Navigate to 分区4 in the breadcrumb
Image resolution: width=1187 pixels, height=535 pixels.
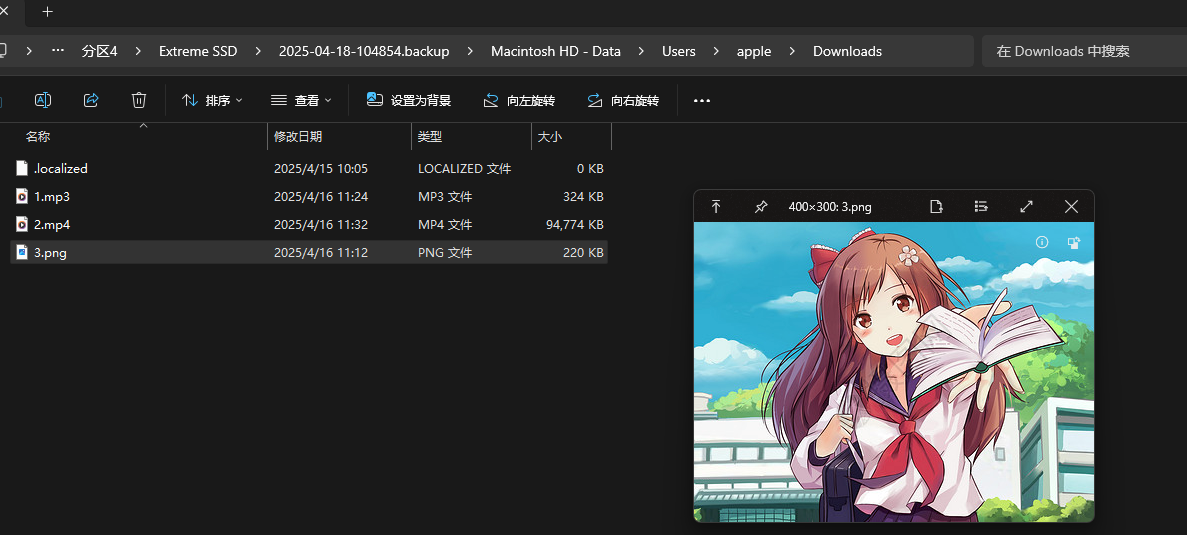pos(100,51)
